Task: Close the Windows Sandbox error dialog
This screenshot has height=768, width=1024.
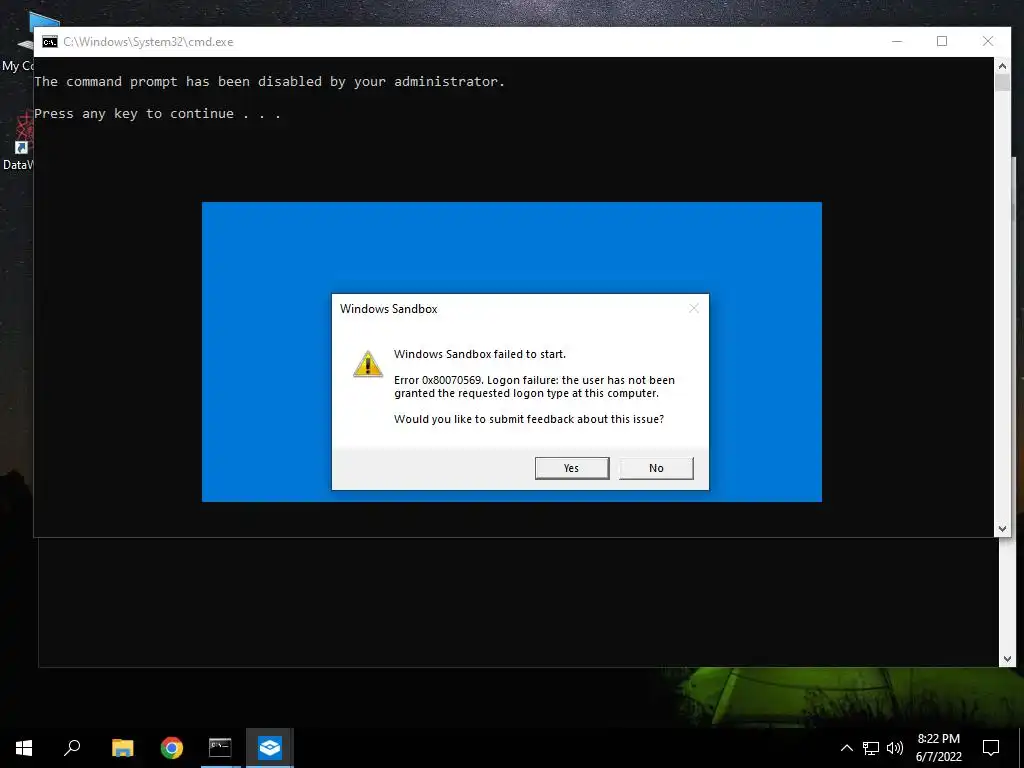Action: click(694, 308)
